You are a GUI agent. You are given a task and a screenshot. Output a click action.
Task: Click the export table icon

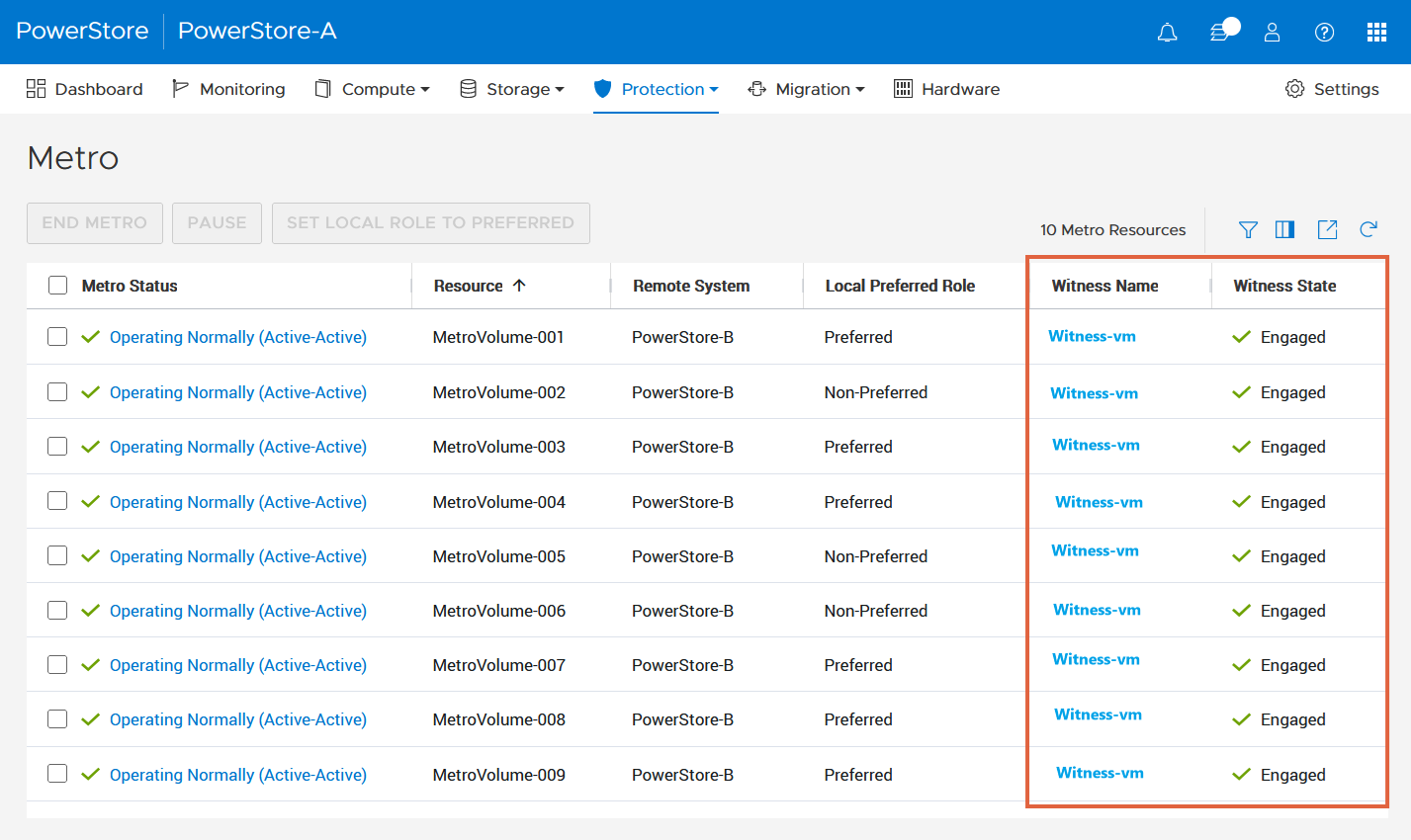tap(1327, 229)
